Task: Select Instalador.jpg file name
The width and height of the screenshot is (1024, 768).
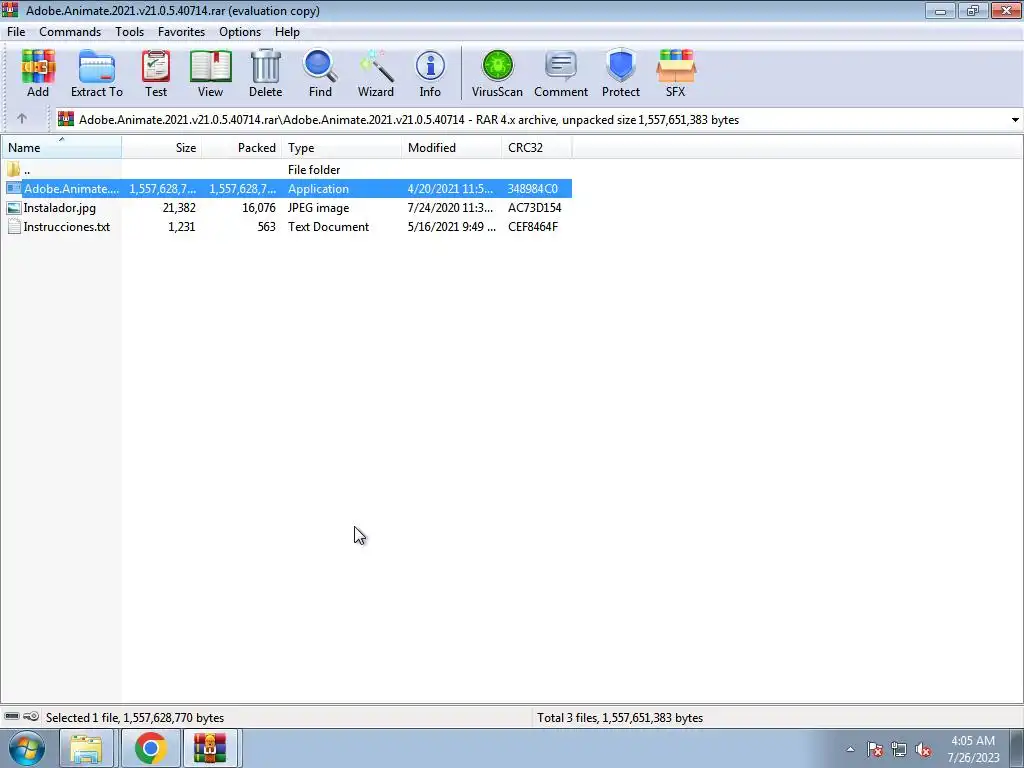Action: click(x=59, y=208)
